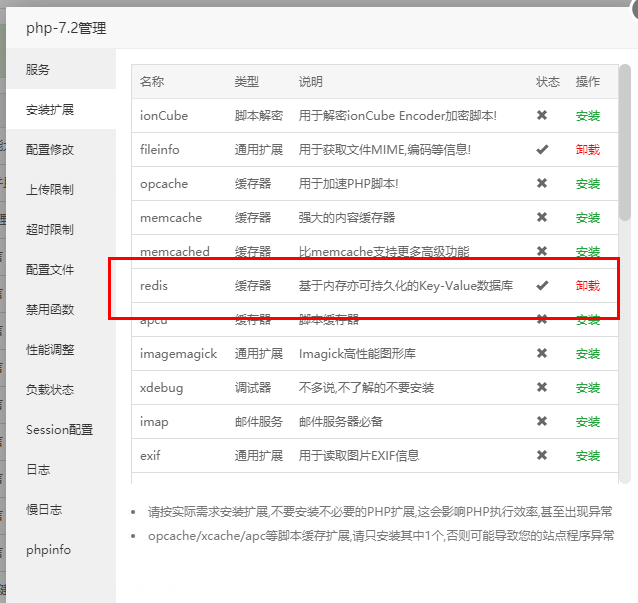Image resolution: width=638 pixels, height=603 pixels.
Task: Install the opcache extension
Action: pos(588,184)
